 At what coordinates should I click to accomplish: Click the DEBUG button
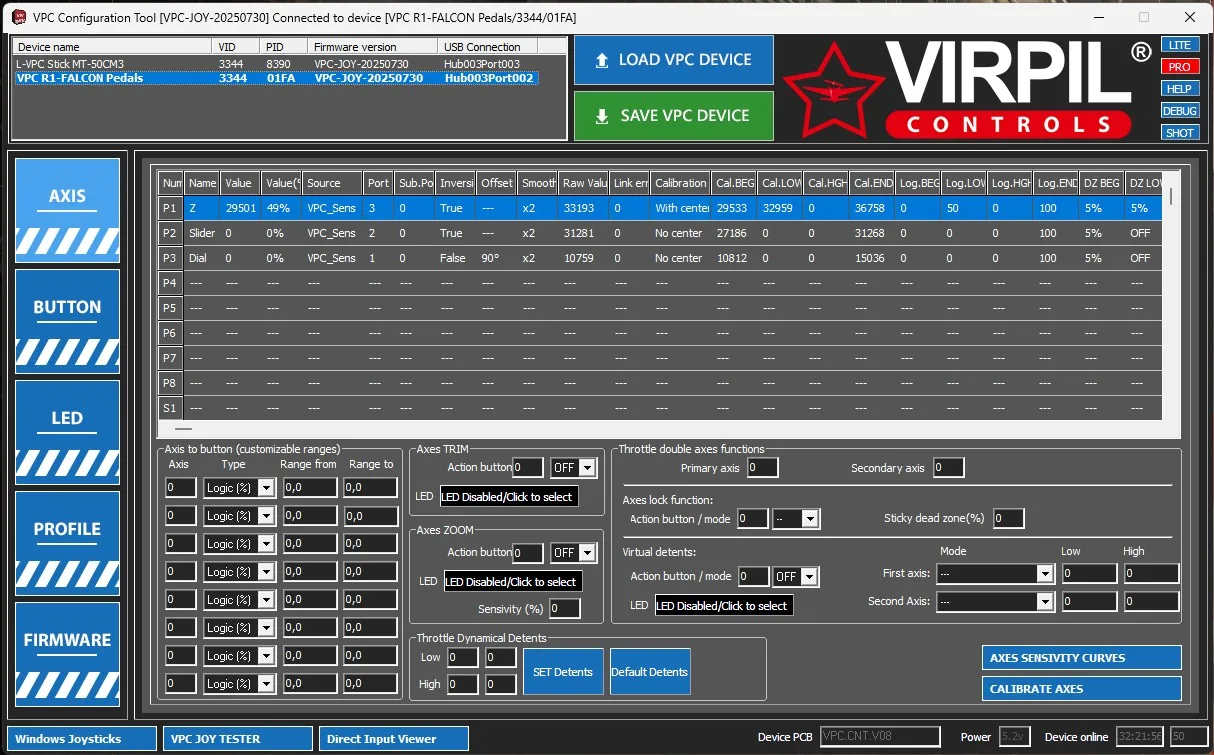(1180, 111)
